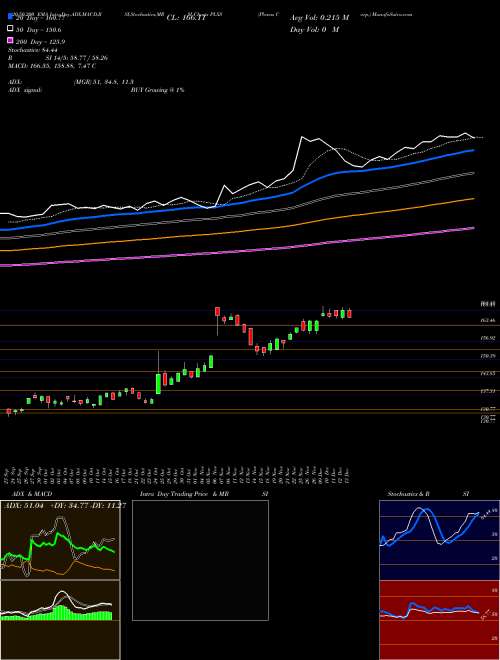Click the ADX 51.04 +DY 34.77 readout
Viewport: 500px width, 660px height.
(x=64, y=506)
